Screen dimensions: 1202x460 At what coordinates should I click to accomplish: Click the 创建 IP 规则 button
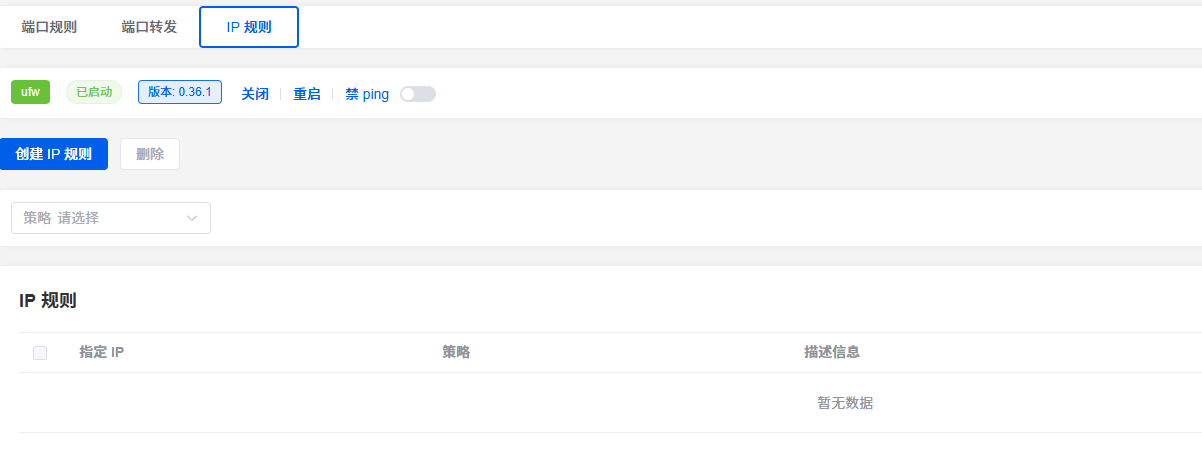point(54,154)
